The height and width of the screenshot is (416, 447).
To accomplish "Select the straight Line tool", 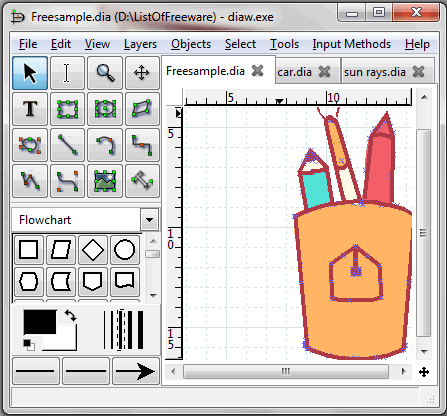I will click(67, 145).
